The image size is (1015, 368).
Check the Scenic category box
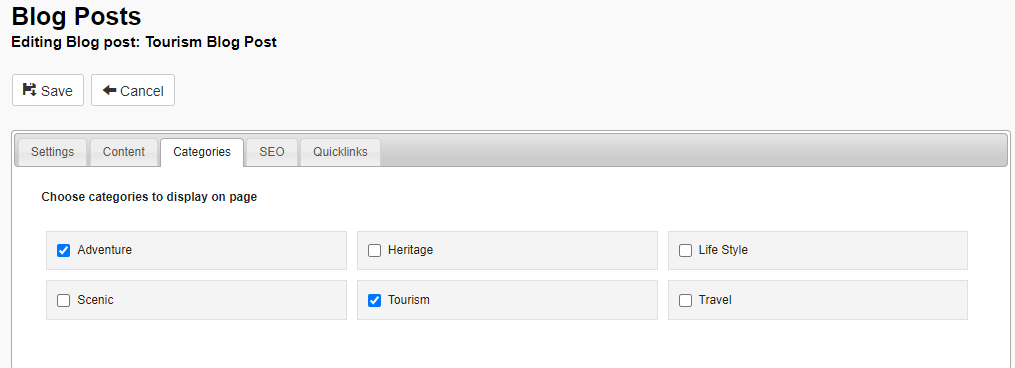63,300
